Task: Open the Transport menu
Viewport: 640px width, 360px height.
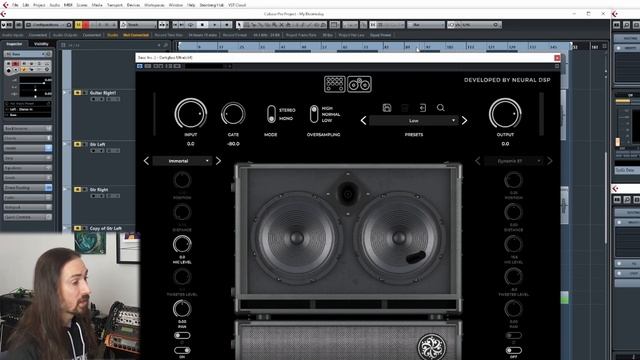Action: pos(115,5)
